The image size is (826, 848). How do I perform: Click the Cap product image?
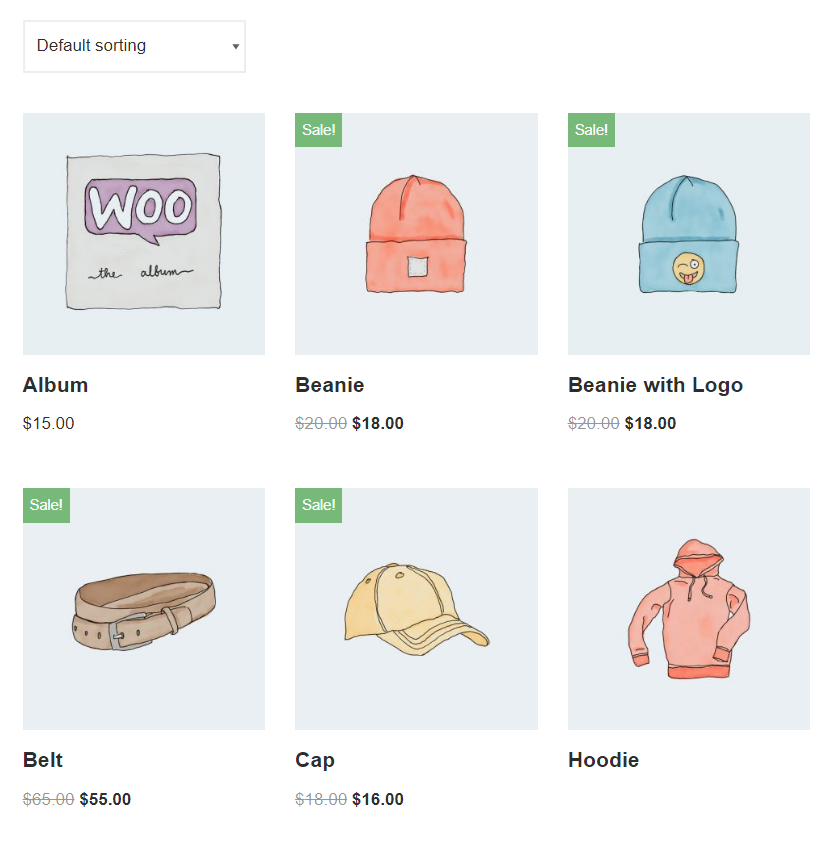pyautogui.click(x=416, y=608)
